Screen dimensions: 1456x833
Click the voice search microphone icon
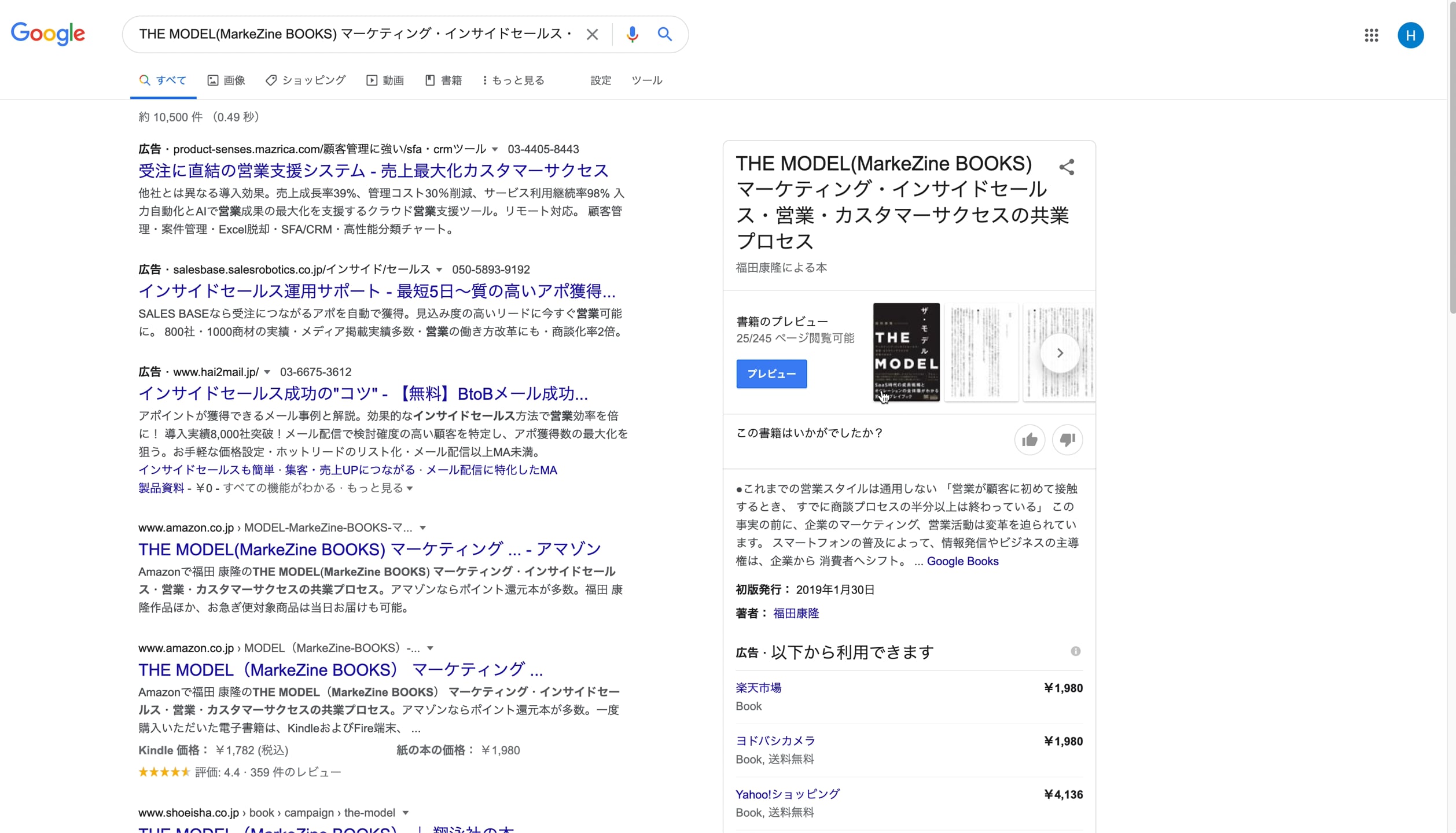coord(631,34)
